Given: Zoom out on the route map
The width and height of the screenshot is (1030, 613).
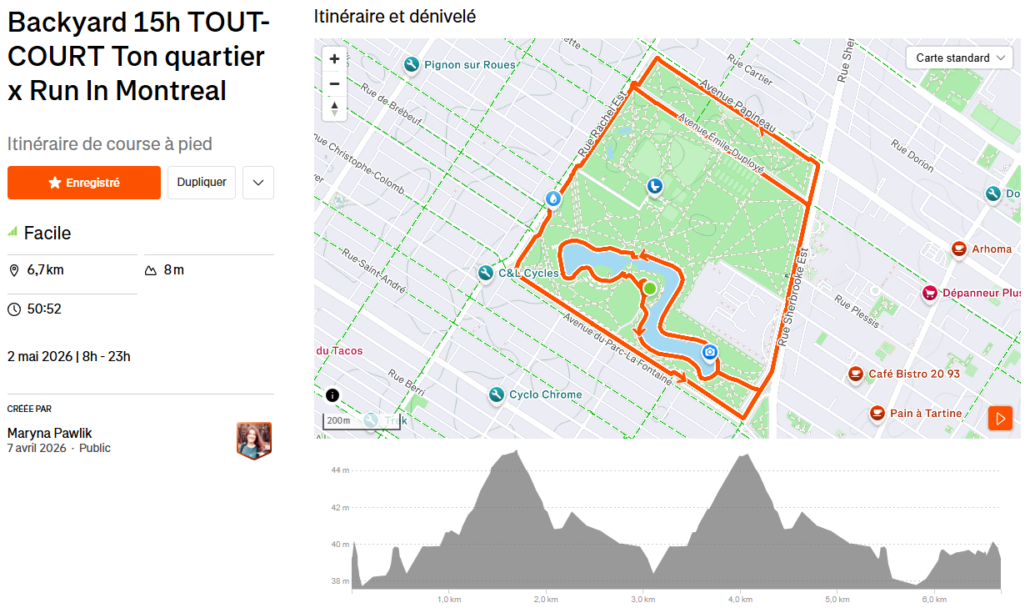Looking at the screenshot, I should click(334, 84).
